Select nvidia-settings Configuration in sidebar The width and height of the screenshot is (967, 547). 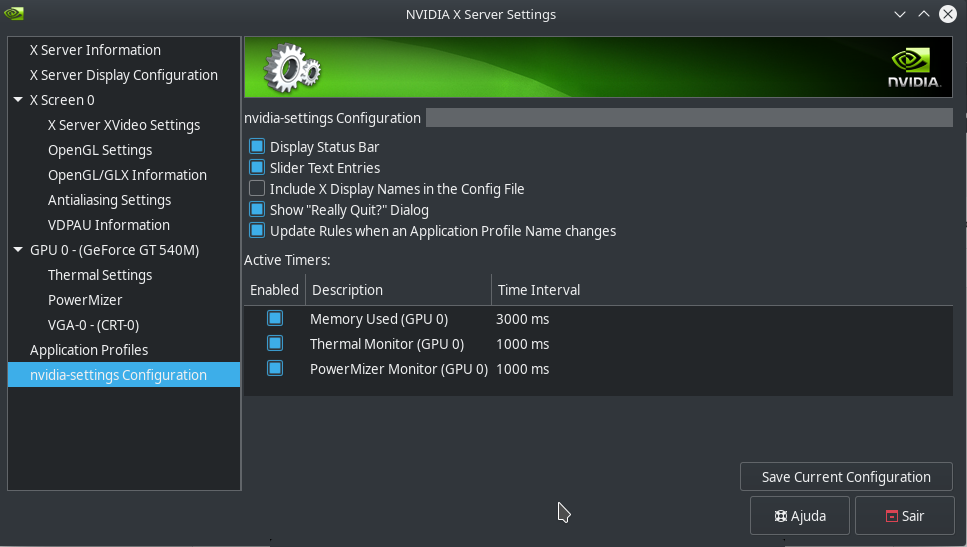[124, 375]
